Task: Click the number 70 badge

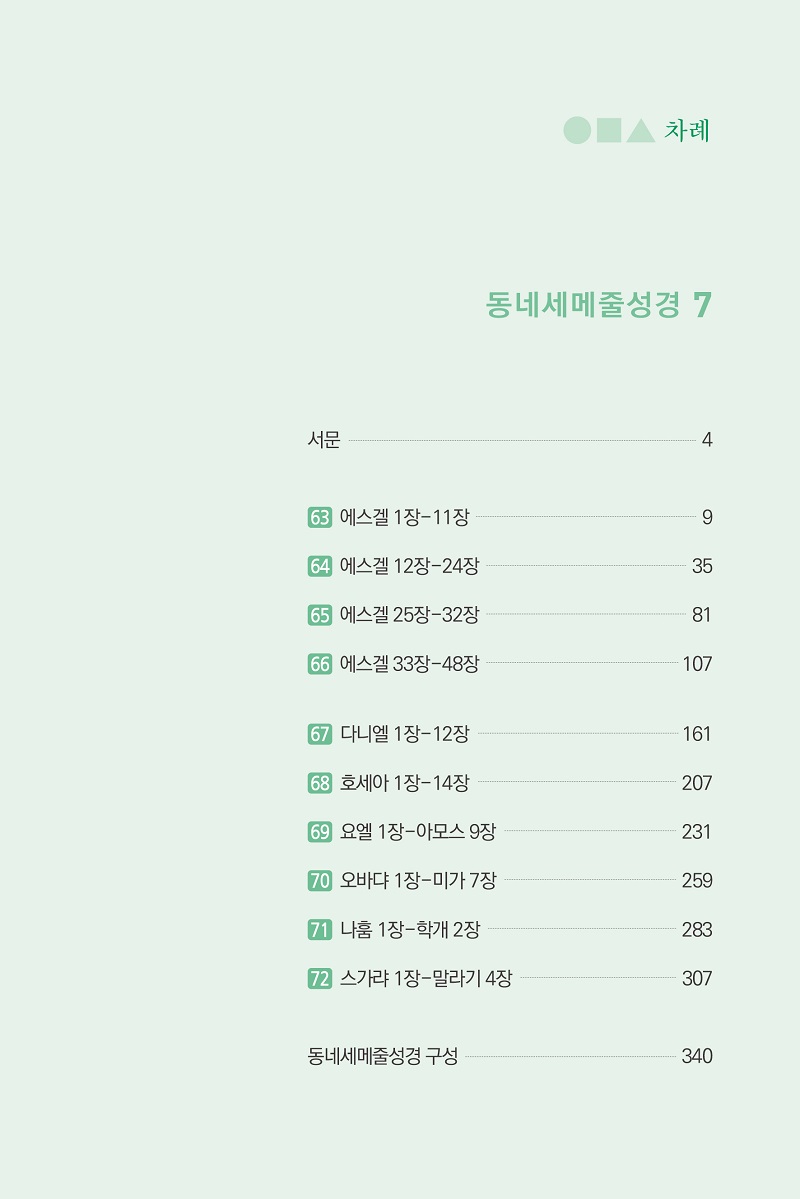Action: click(320, 881)
